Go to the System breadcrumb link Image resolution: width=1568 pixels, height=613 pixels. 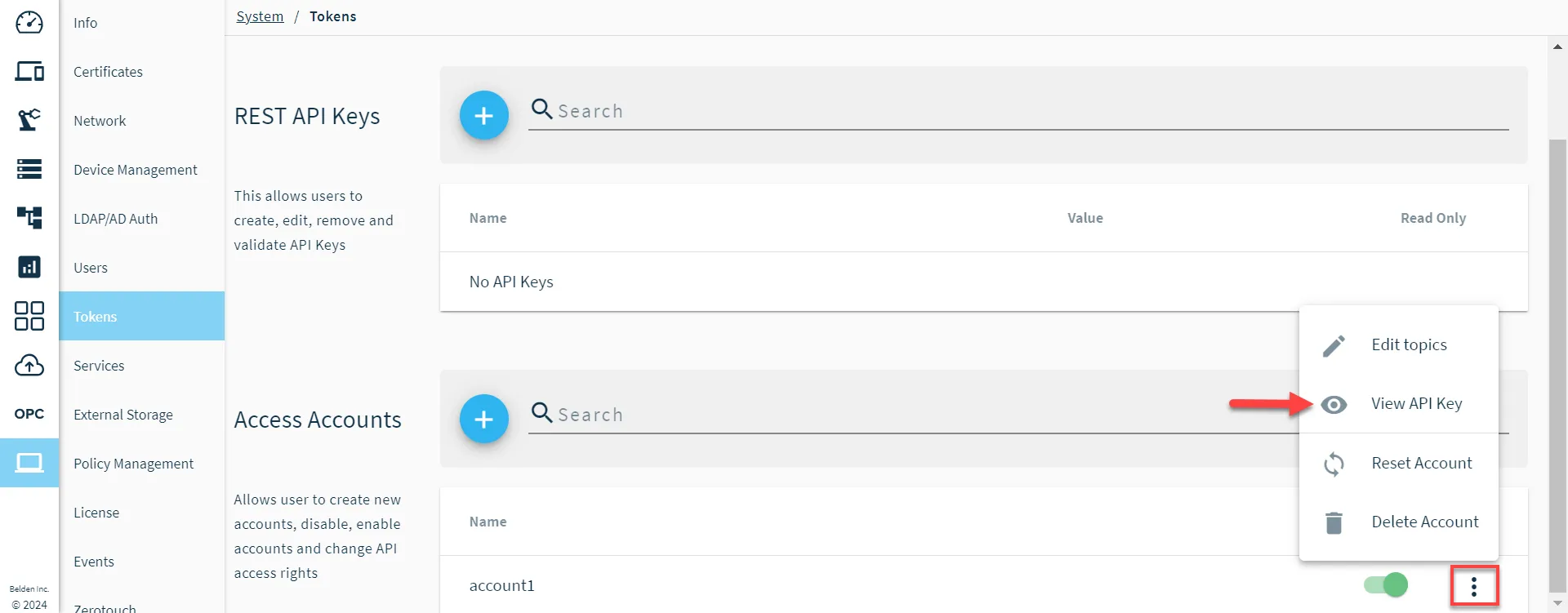[x=260, y=16]
